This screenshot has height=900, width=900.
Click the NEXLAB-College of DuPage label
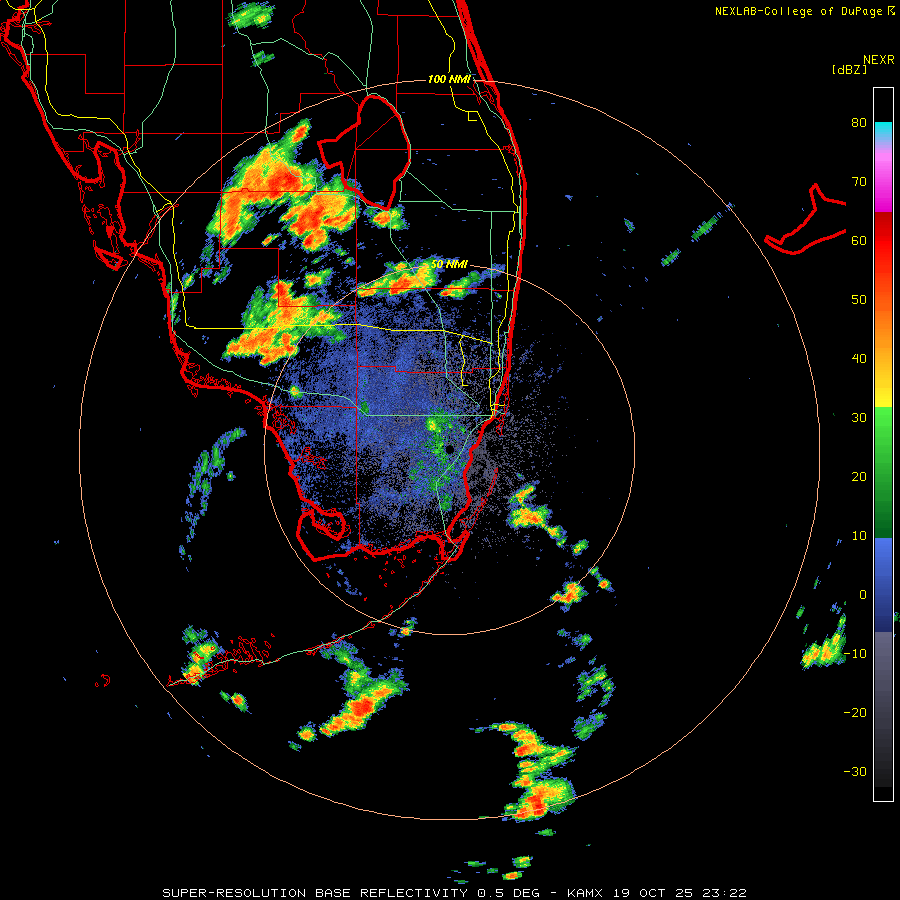(799, 11)
